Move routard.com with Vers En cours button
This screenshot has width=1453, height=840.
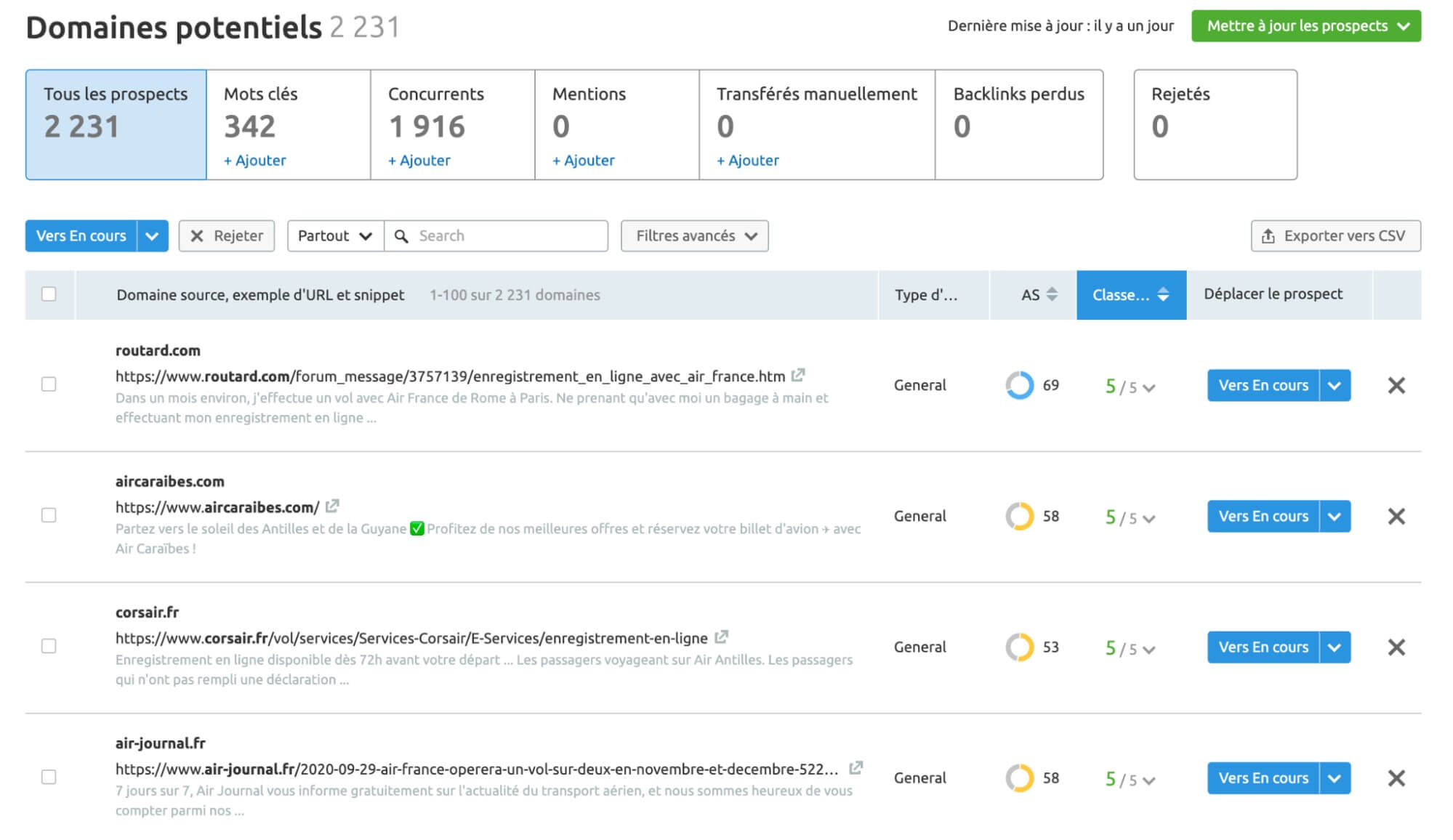tap(1263, 385)
